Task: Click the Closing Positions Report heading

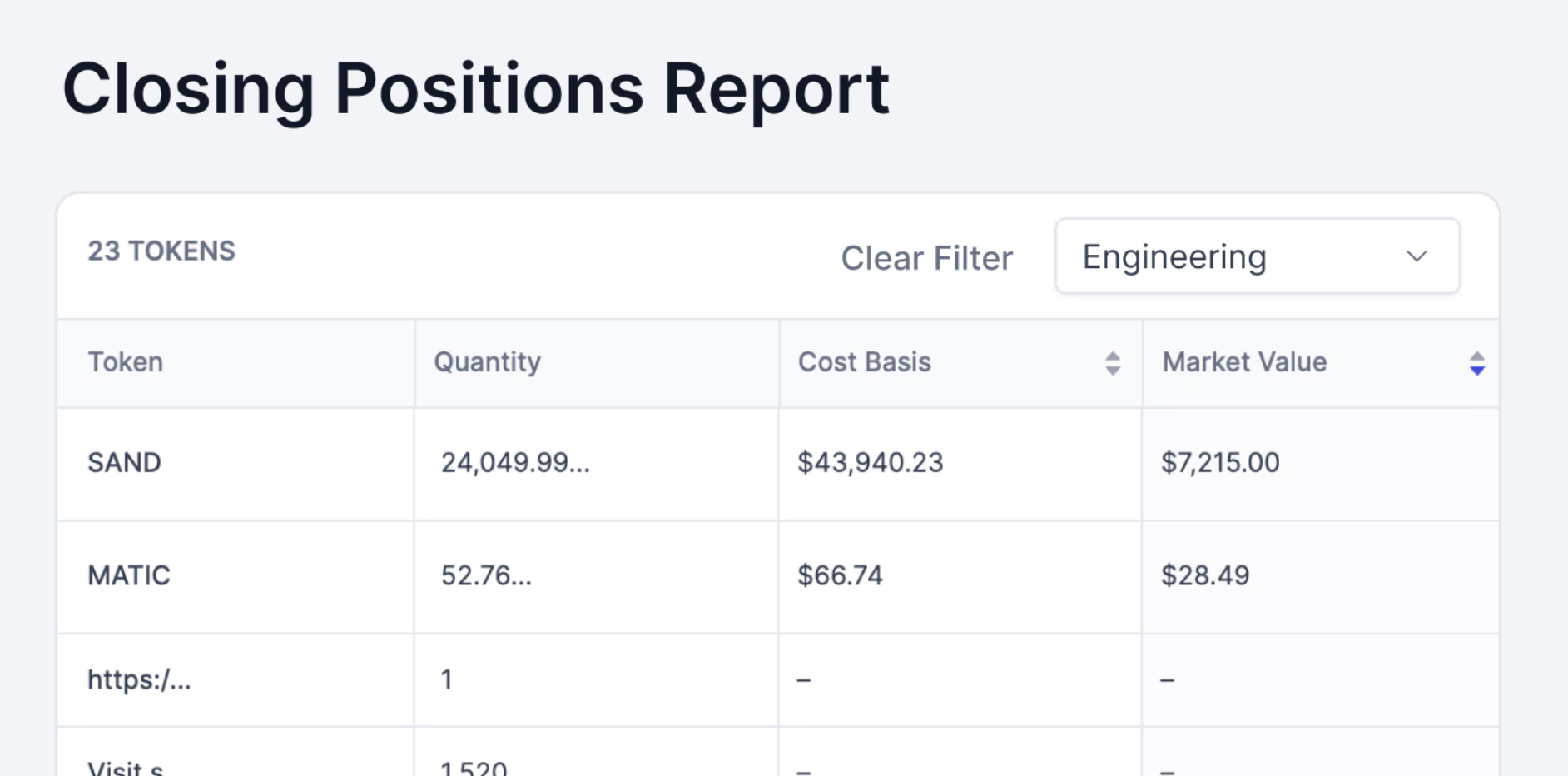Action: pos(475,88)
